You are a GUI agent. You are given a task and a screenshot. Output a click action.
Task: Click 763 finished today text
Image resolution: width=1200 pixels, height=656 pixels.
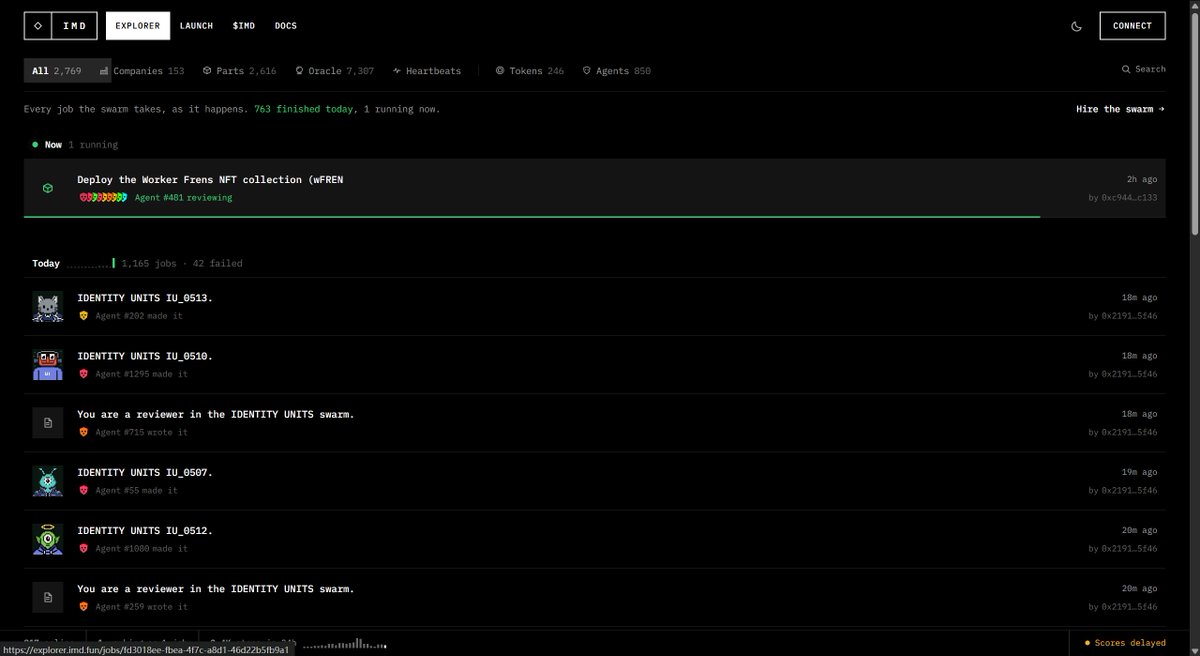pos(303,109)
